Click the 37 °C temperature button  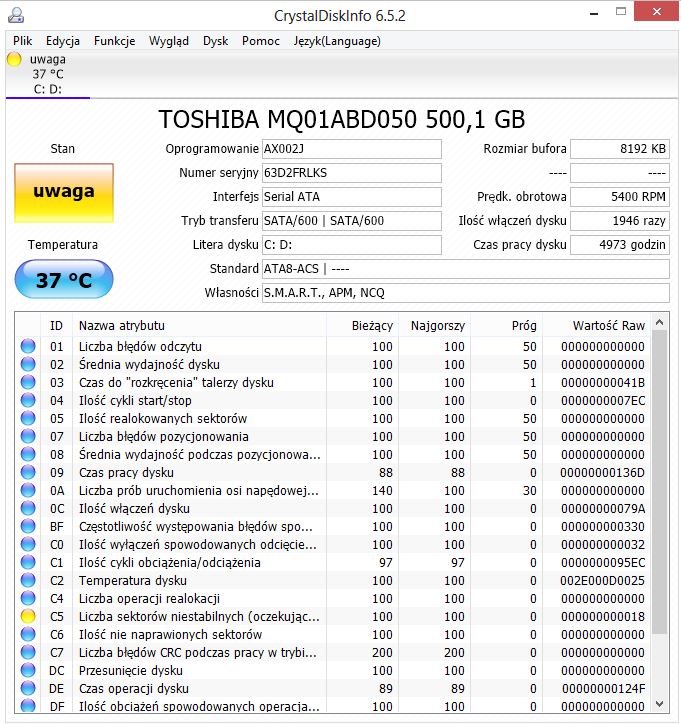click(x=64, y=279)
